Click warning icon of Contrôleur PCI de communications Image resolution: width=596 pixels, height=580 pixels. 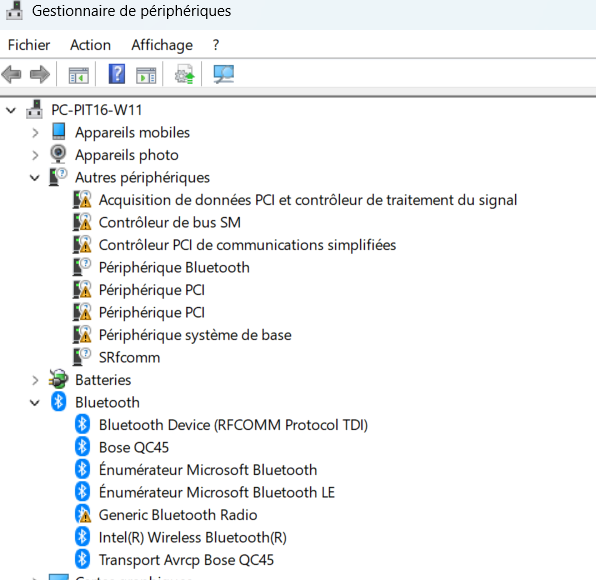click(82, 244)
